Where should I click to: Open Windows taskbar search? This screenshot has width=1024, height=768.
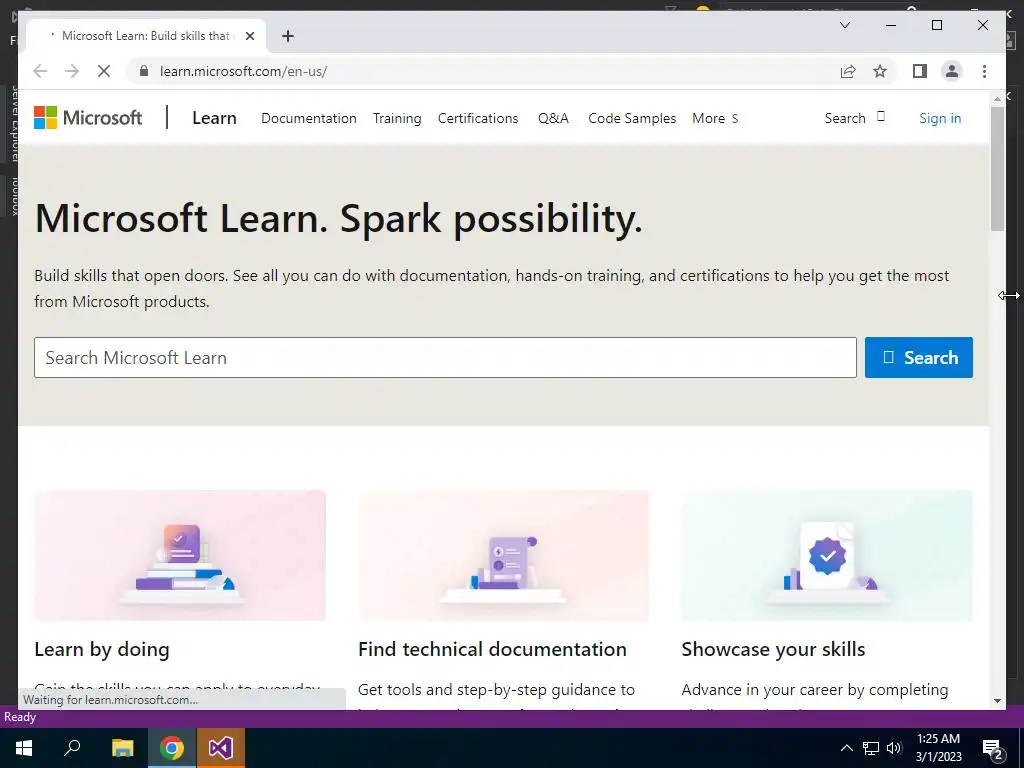72,748
